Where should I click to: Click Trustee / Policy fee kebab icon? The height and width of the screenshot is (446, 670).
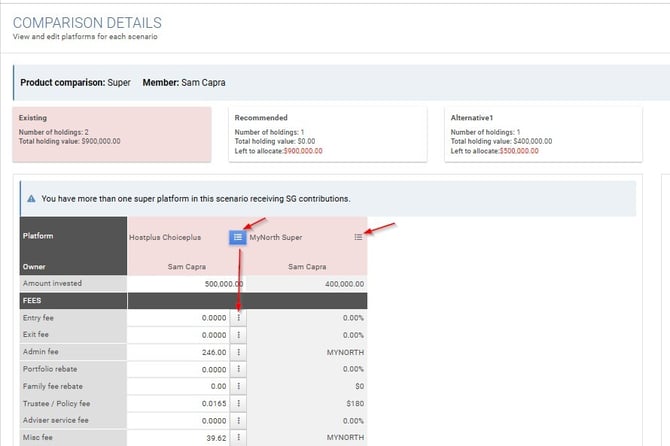238,403
